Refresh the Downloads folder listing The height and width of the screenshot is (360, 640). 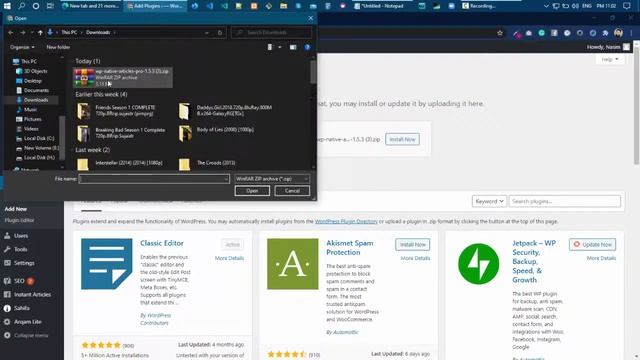point(220,32)
